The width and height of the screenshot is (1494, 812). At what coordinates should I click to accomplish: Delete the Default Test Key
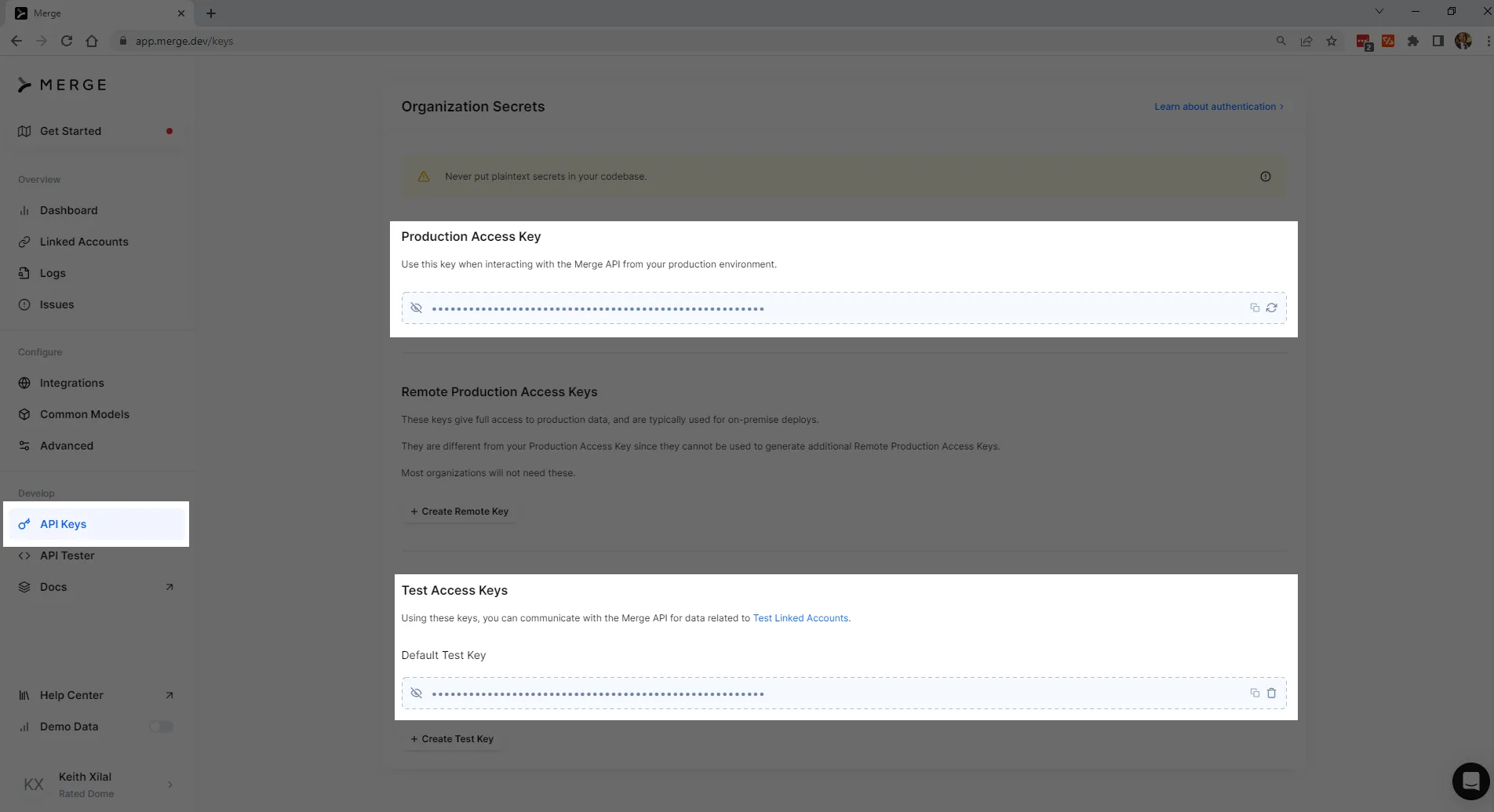pyautogui.click(x=1271, y=694)
